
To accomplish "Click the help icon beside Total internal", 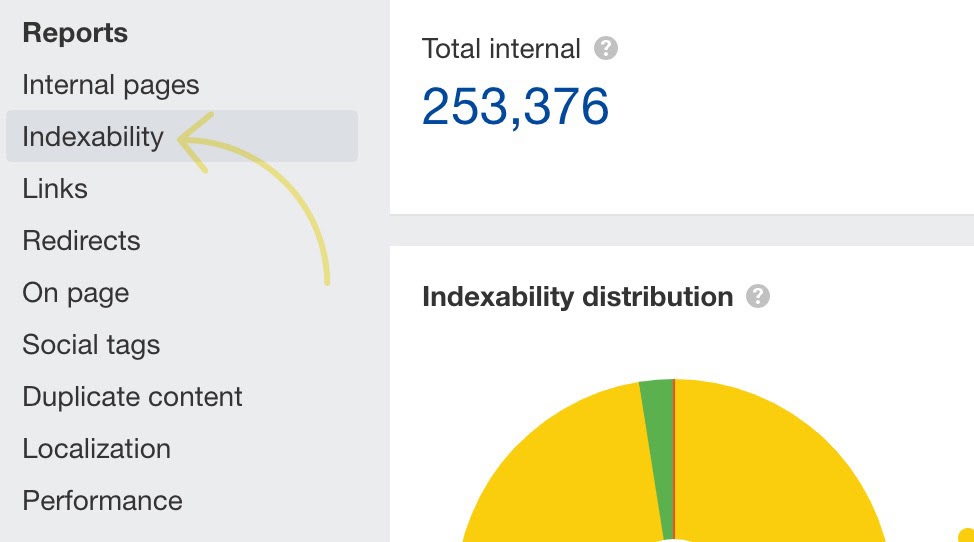I will click(605, 49).
